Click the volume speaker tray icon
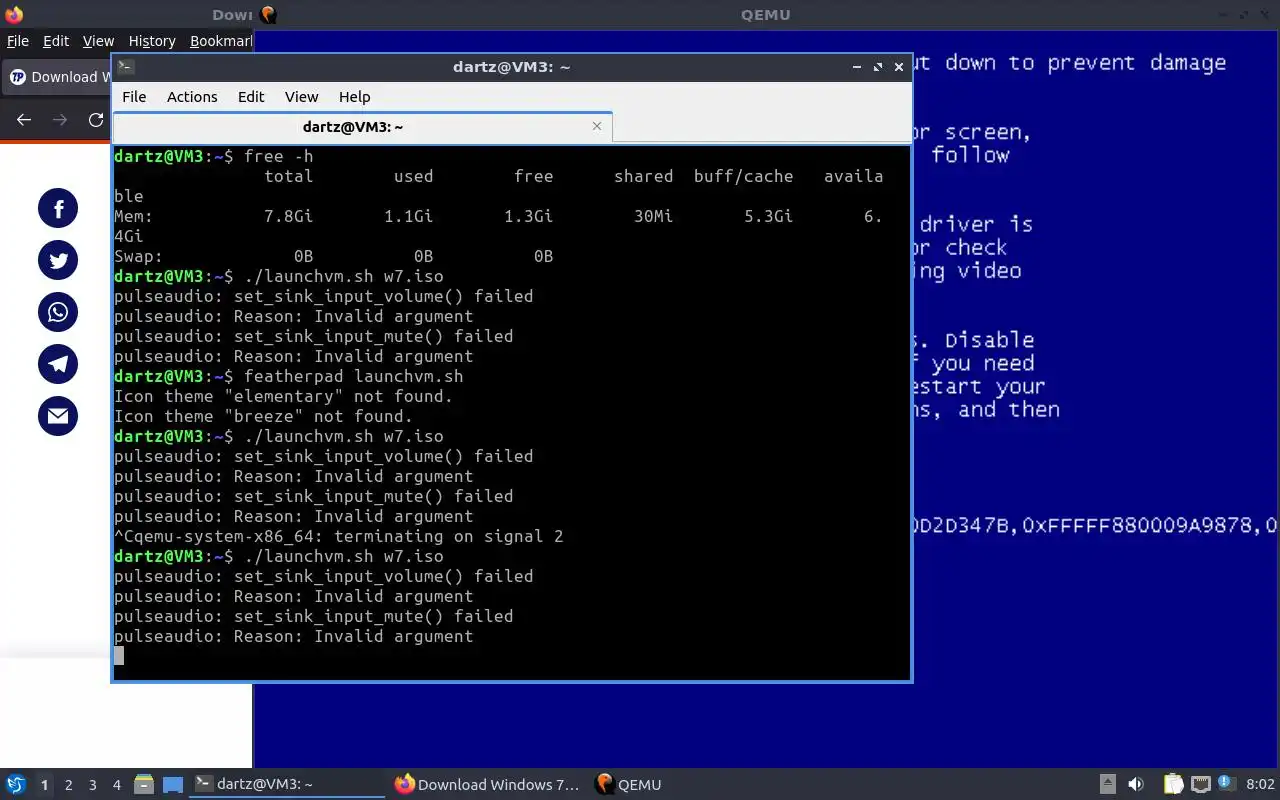 tap(1135, 785)
